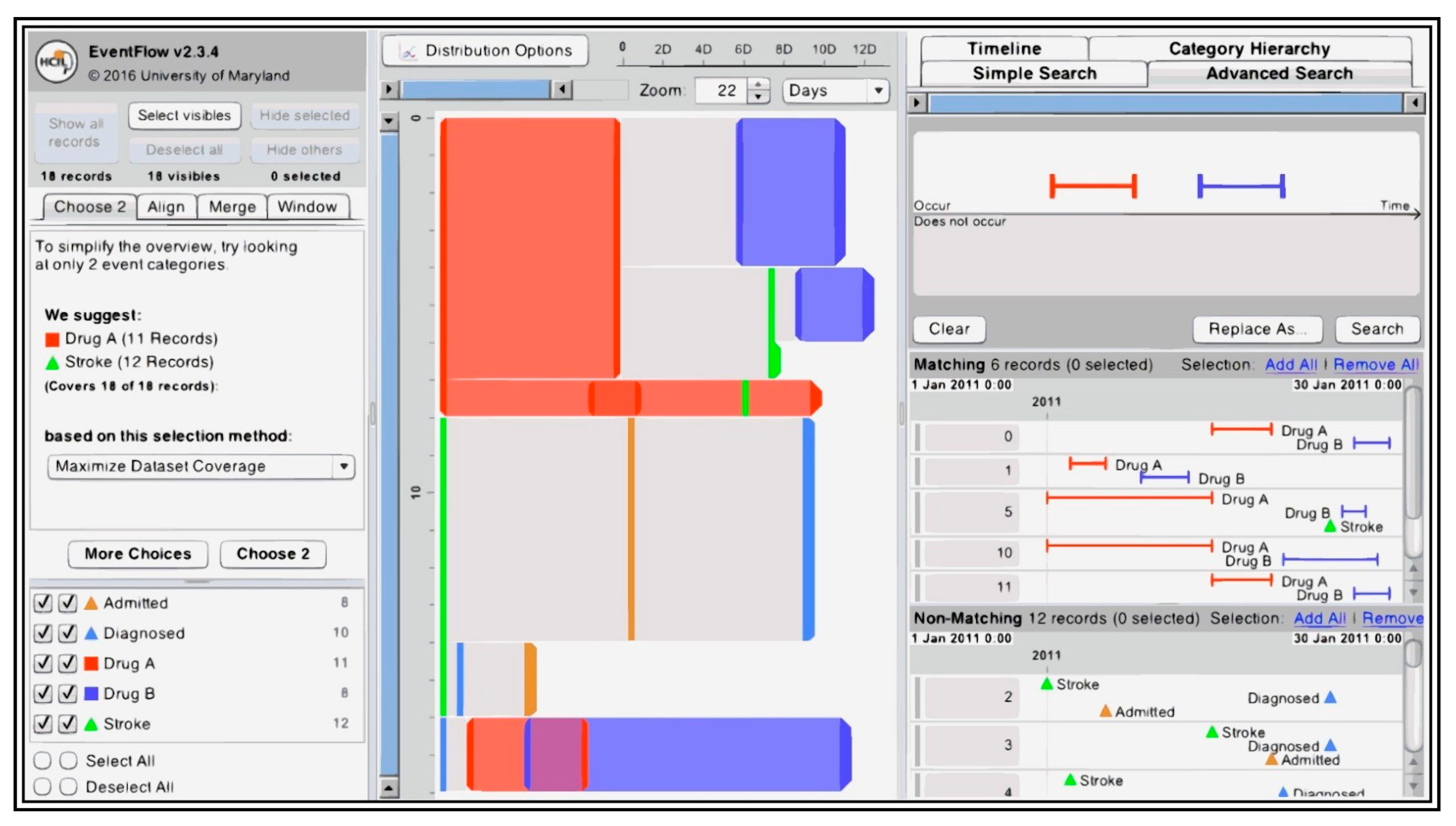
Task: Click the green Stroke triangle in legend
Action: (x=91, y=724)
